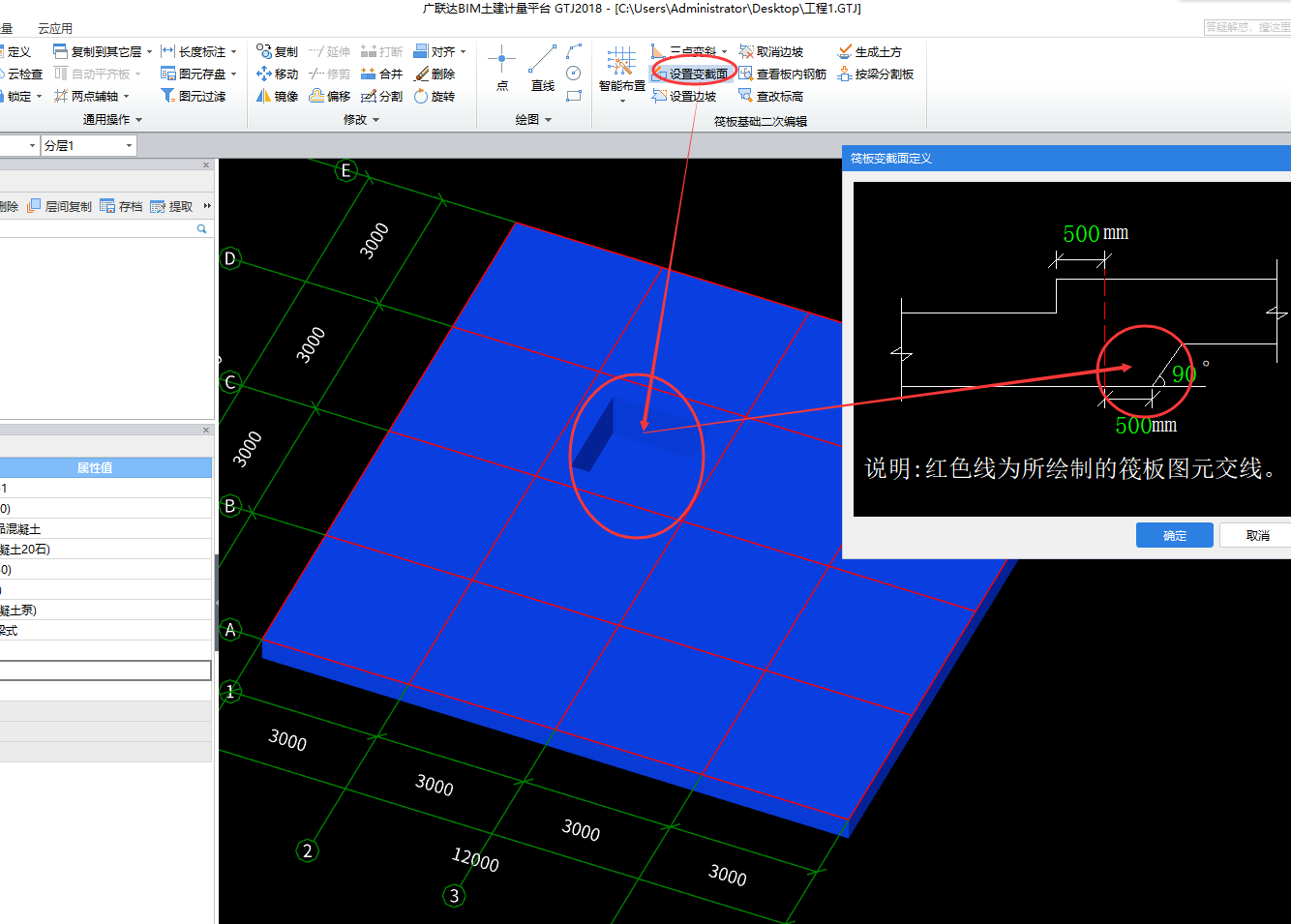
Task: Click the 提取 extract button
Action: pyautogui.click(x=172, y=207)
